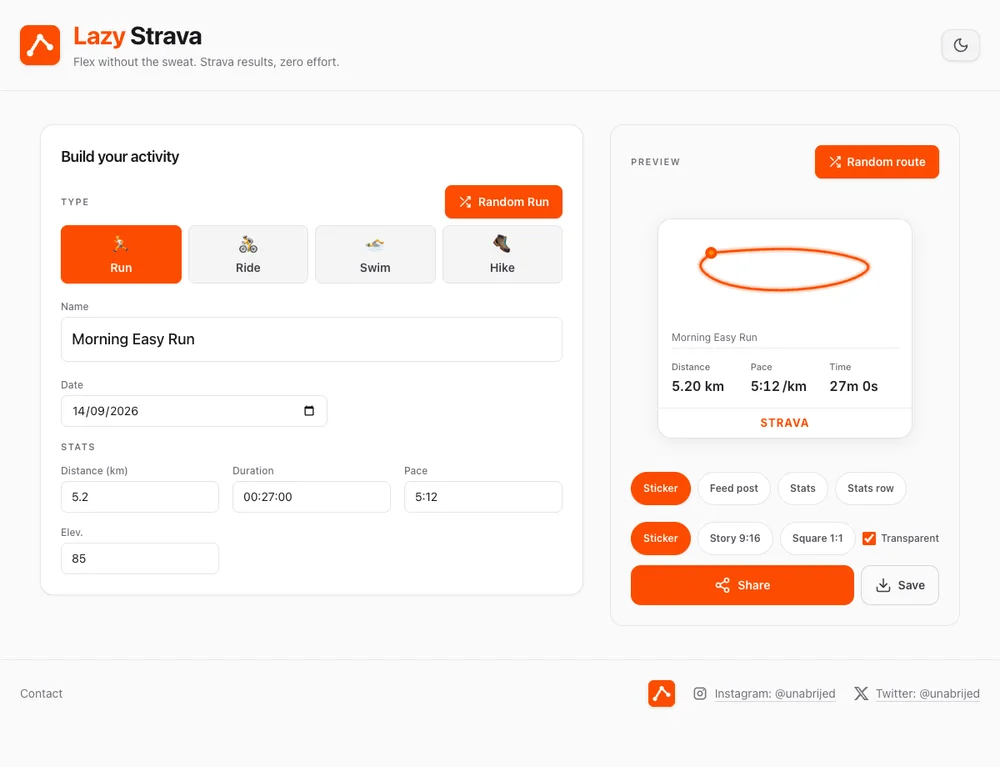This screenshot has width=1000, height=767.
Task: Click the Lazy Strava logo icon in header
Action: tap(40, 45)
